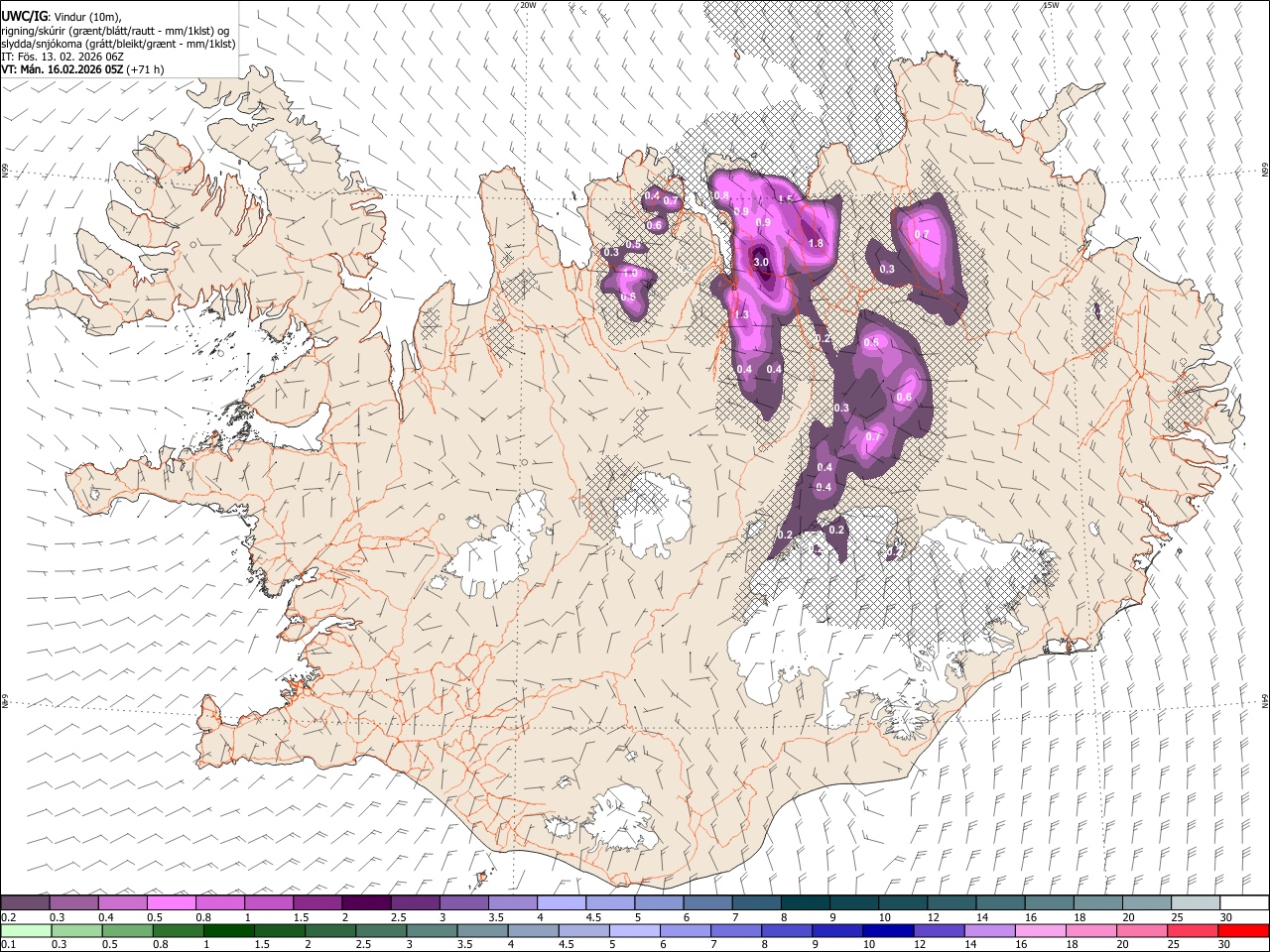
Task: Pick the pale green 0.1 rain legend swatch
Action: coord(27,931)
